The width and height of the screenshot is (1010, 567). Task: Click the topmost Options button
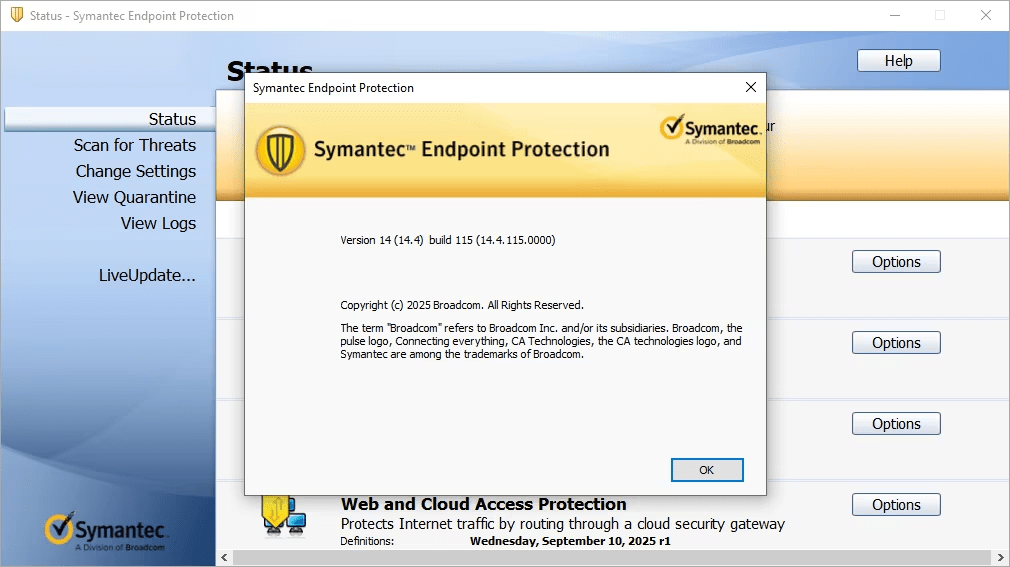[896, 262]
